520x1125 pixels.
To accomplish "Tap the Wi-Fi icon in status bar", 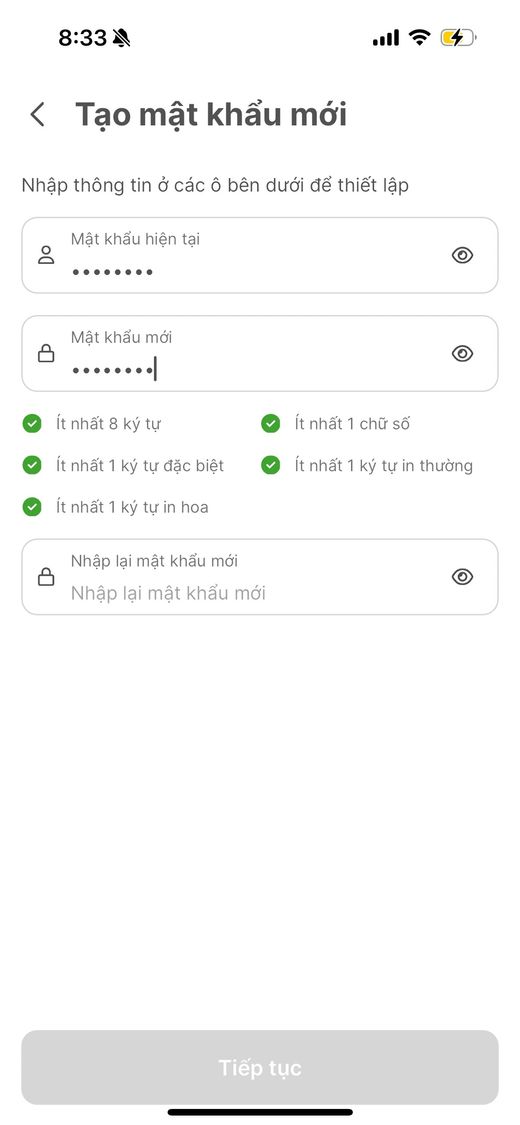I will (x=419, y=37).
